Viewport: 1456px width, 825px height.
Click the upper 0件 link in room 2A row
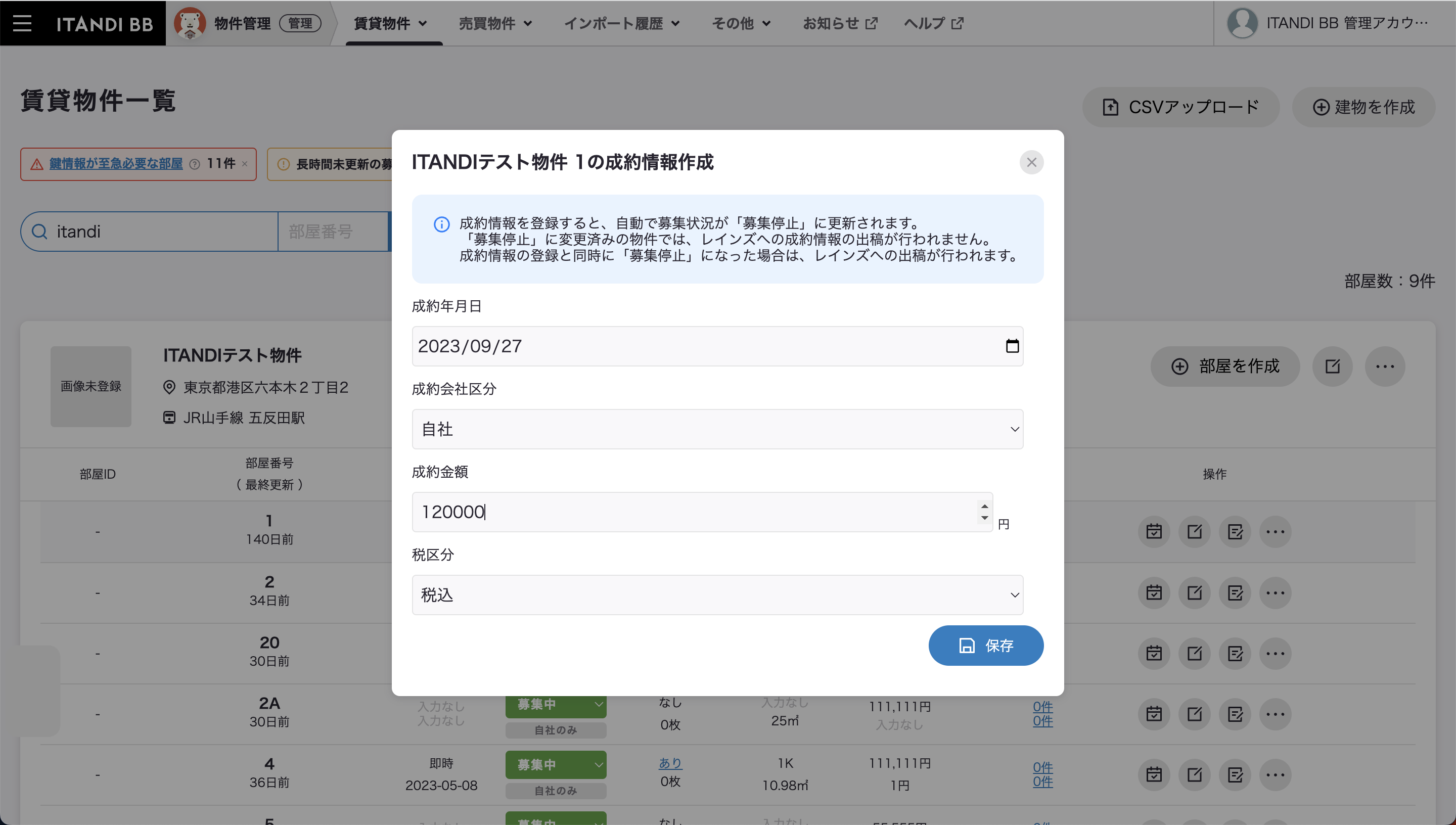point(1042,707)
